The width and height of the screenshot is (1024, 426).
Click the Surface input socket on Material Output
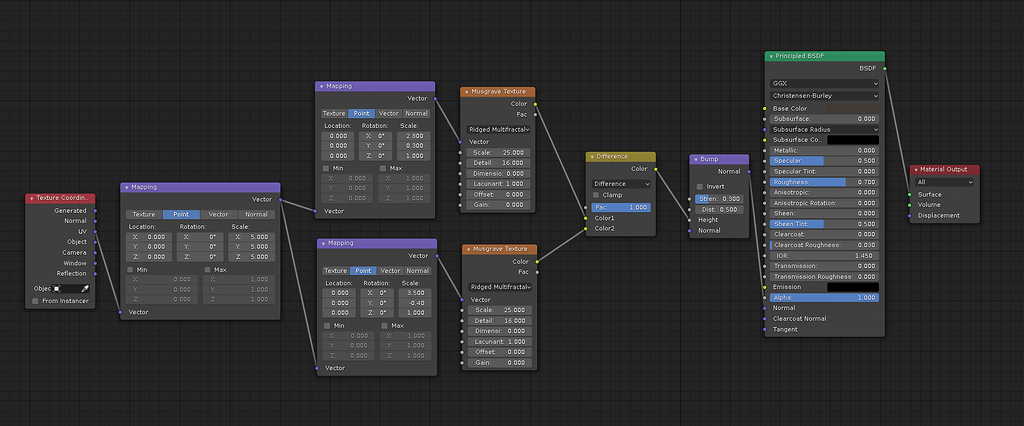click(910, 195)
